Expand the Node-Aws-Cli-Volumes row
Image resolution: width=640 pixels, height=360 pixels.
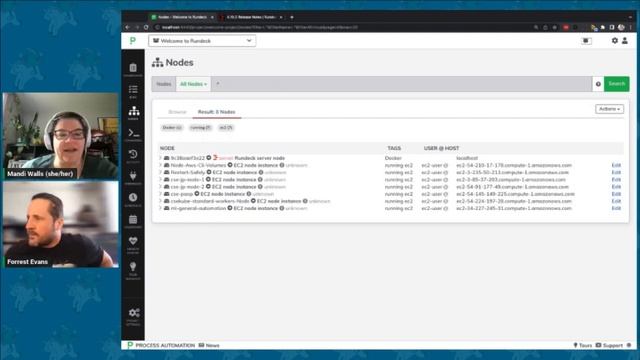point(160,165)
